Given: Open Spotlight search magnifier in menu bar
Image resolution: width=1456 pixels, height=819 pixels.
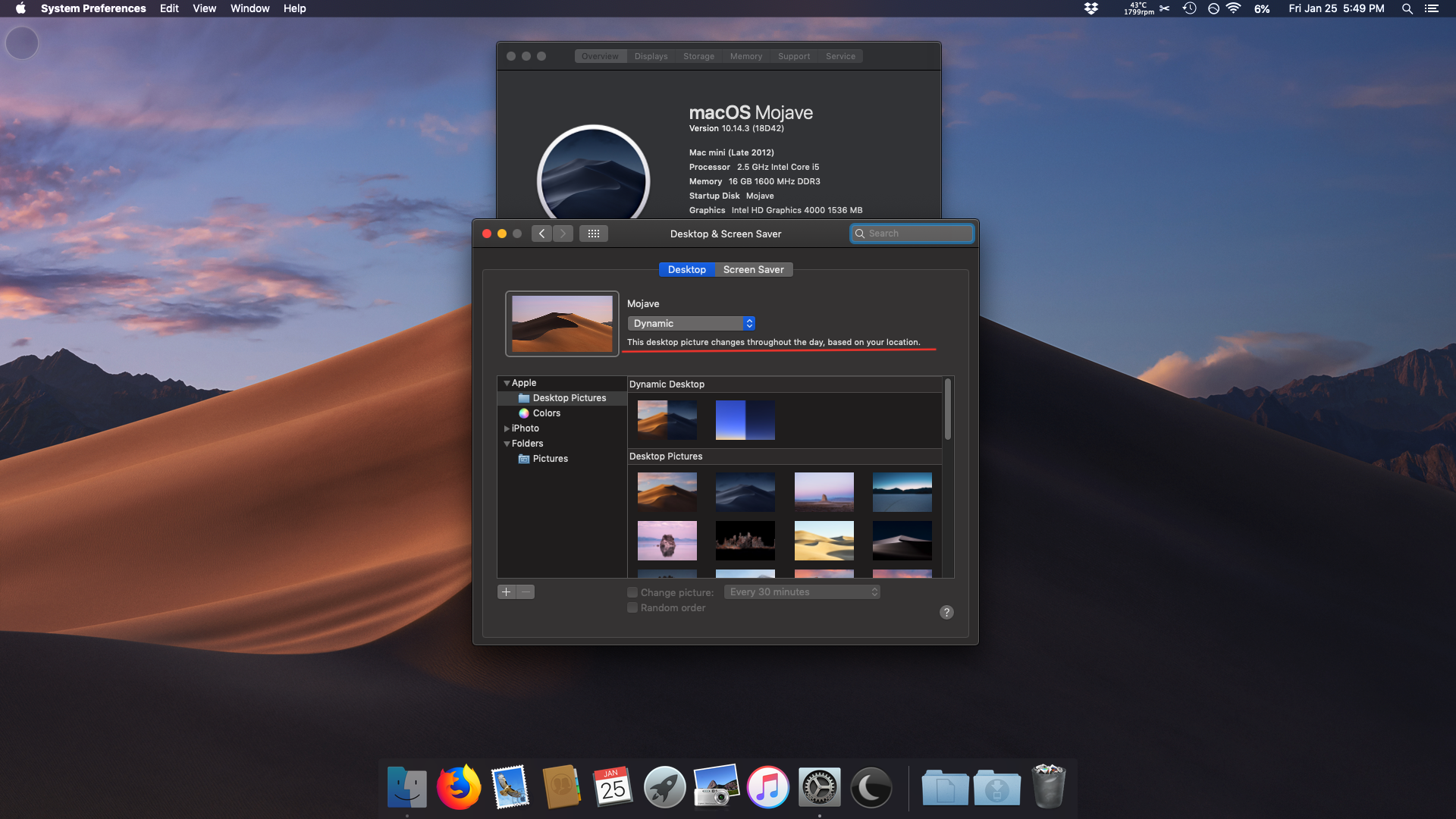Looking at the screenshot, I should click(x=1407, y=8).
